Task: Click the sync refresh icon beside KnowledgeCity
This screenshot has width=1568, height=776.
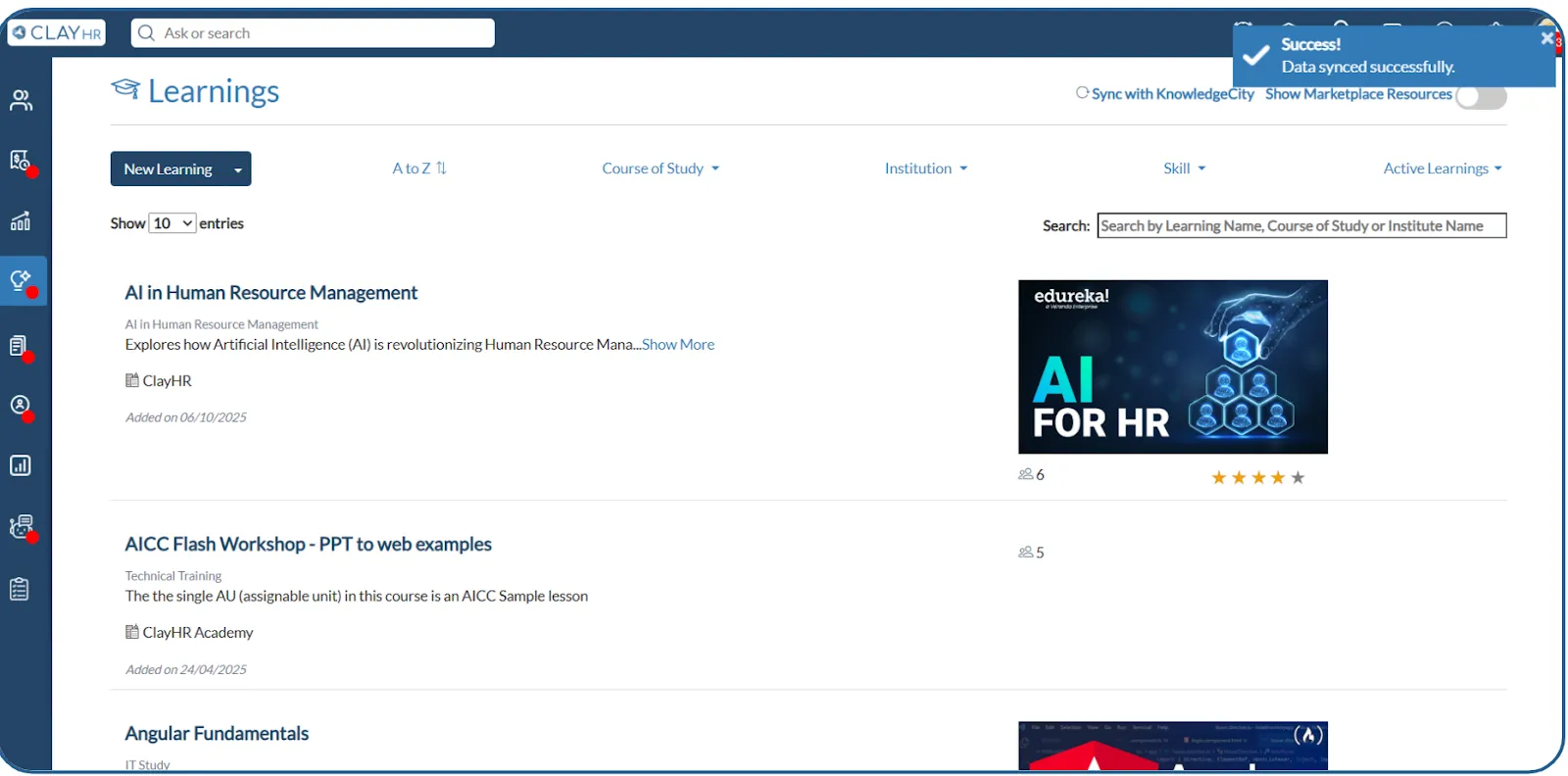Action: (1082, 93)
